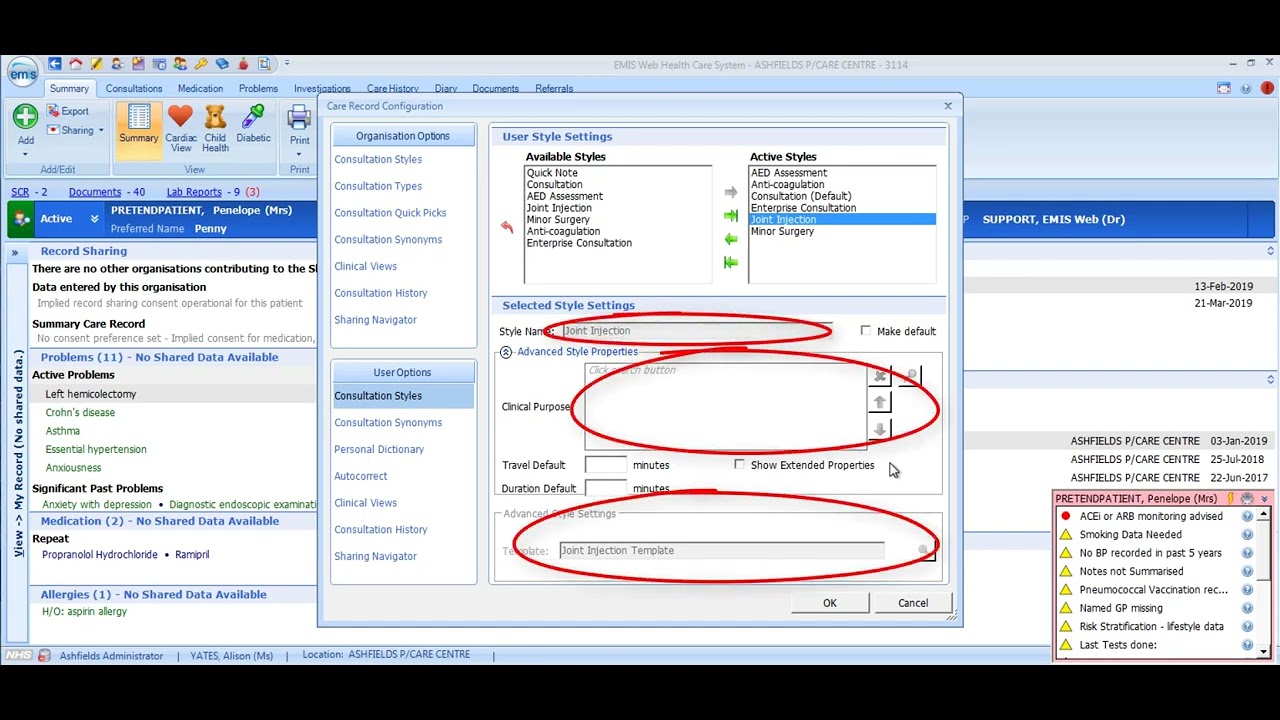
Task: Click the Style Name field
Action: [697, 331]
